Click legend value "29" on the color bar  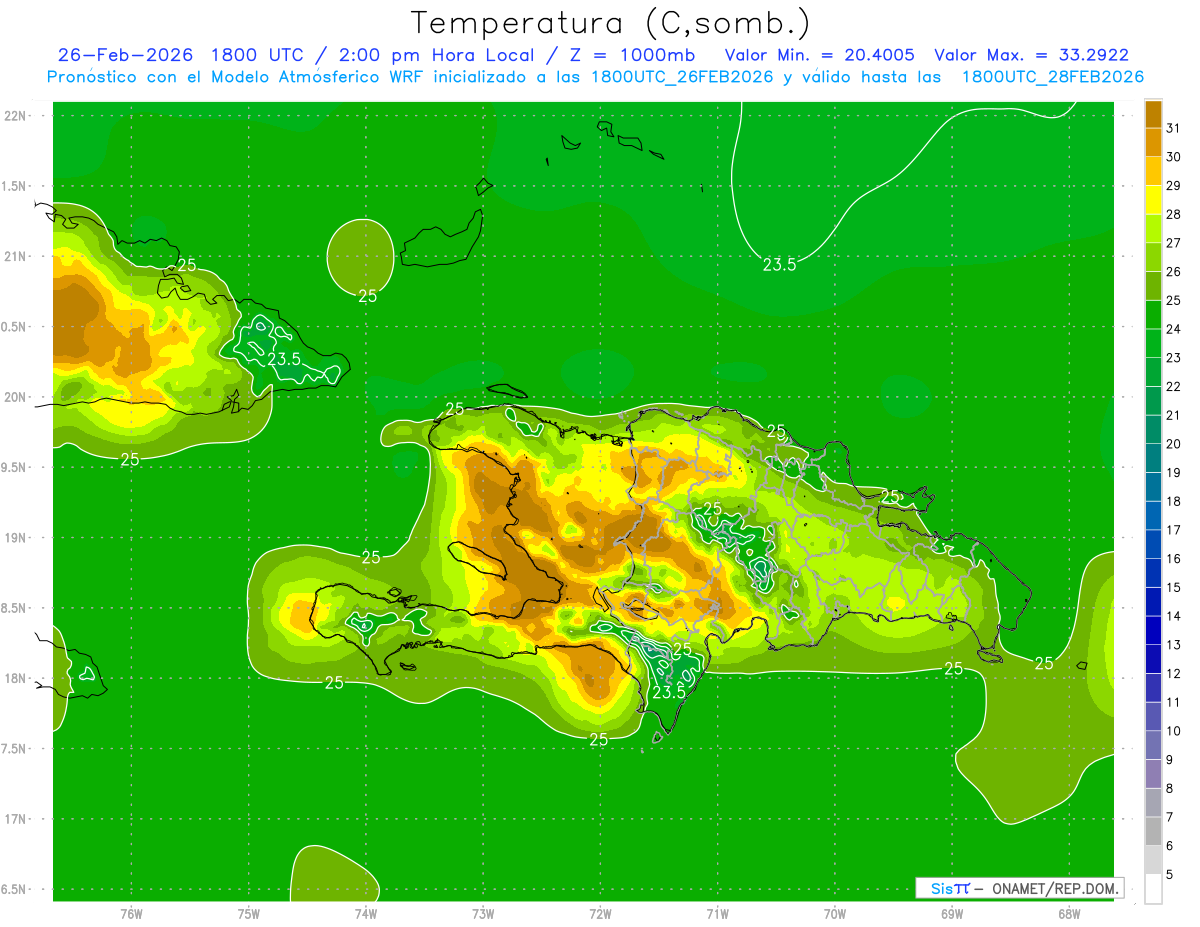pos(1174,185)
